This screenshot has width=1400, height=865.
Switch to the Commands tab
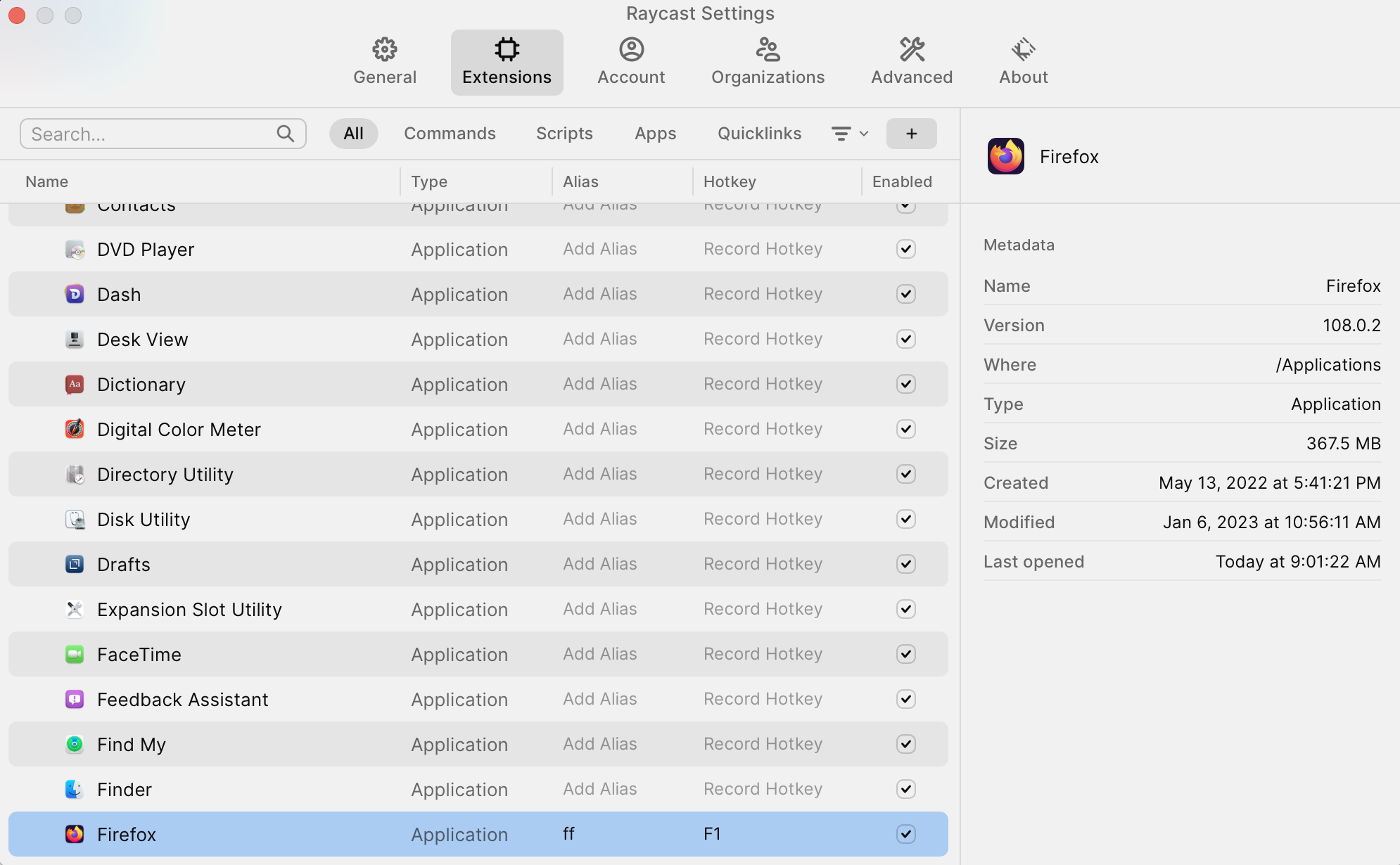pyautogui.click(x=449, y=132)
